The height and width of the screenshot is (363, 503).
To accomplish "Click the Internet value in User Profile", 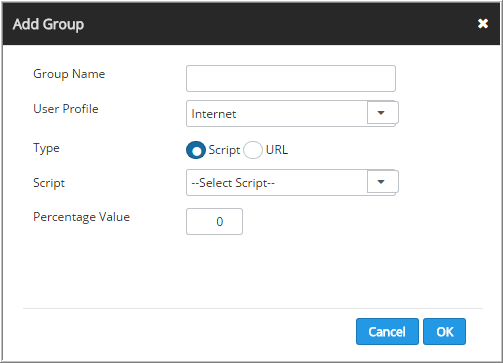I will (213, 114).
